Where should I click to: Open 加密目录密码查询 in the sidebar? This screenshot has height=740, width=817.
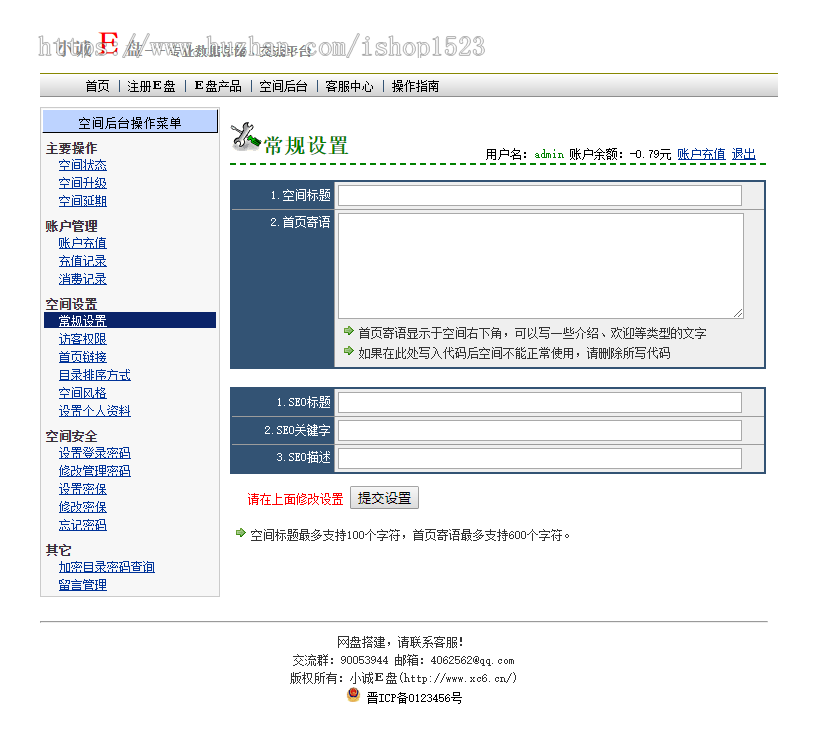pos(106,567)
